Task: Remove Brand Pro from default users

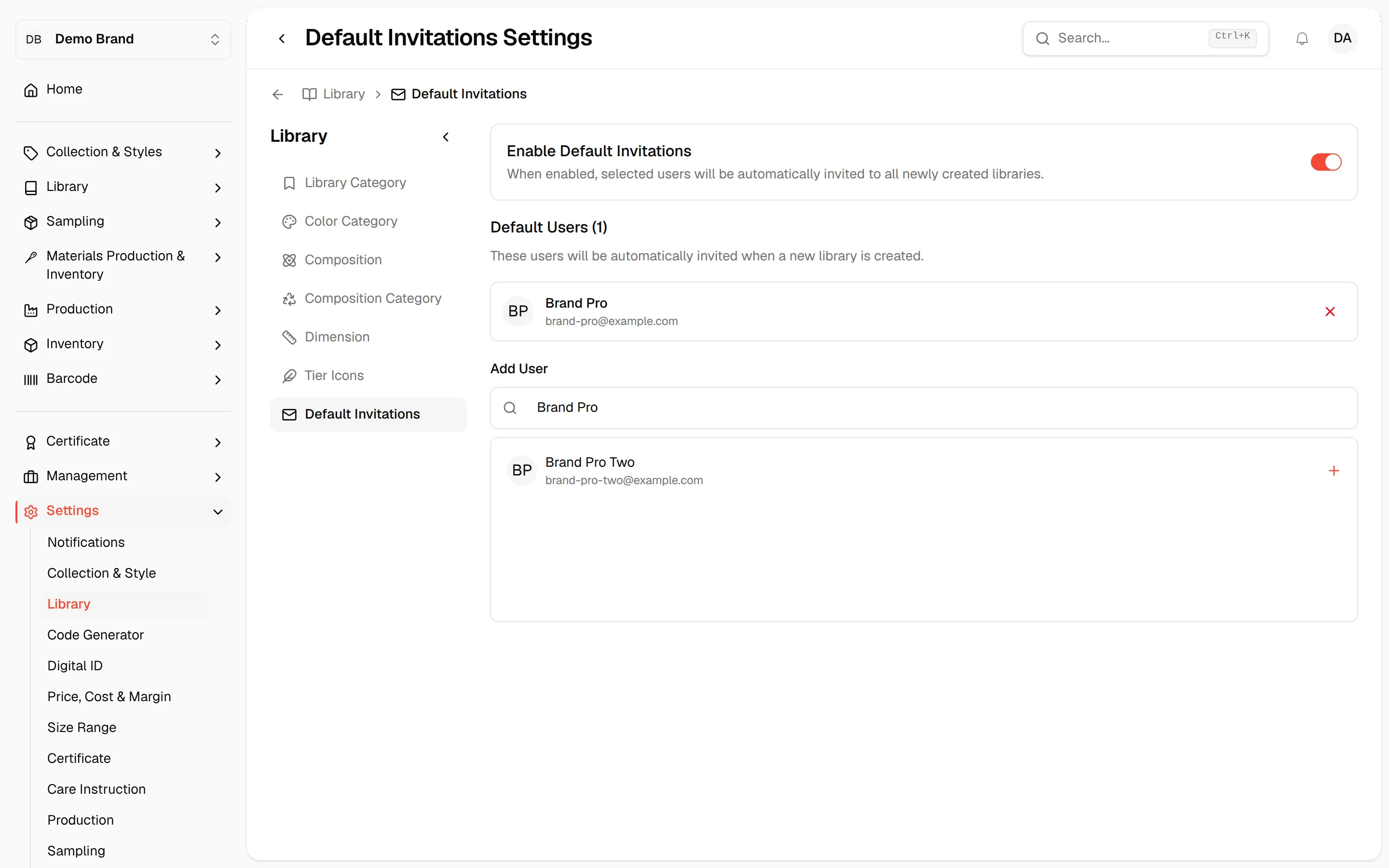Action: click(1330, 312)
